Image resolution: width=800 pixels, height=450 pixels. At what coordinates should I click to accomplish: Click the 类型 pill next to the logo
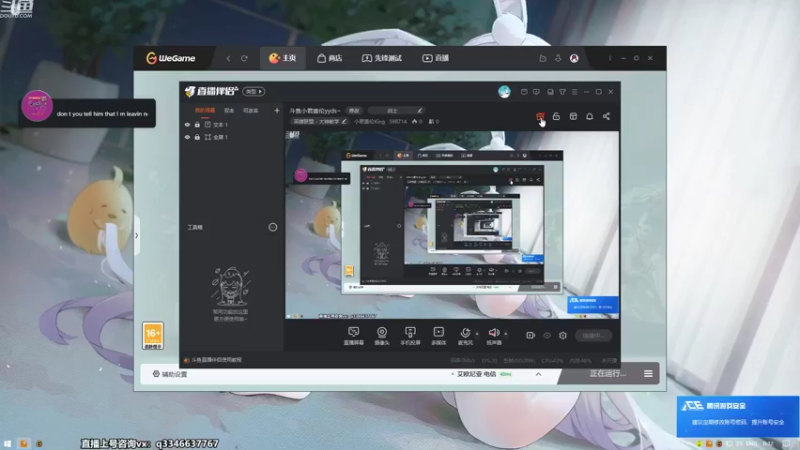click(253, 91)
